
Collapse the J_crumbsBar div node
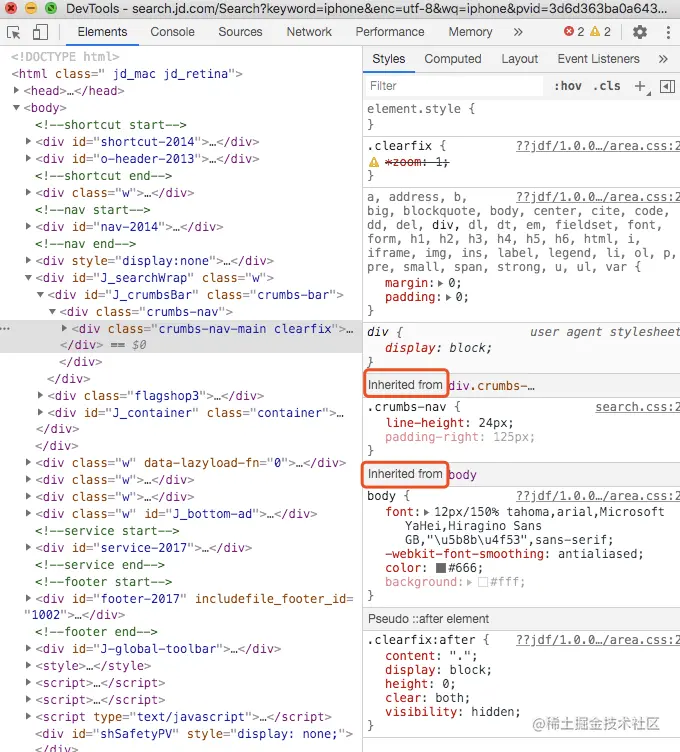40,294
